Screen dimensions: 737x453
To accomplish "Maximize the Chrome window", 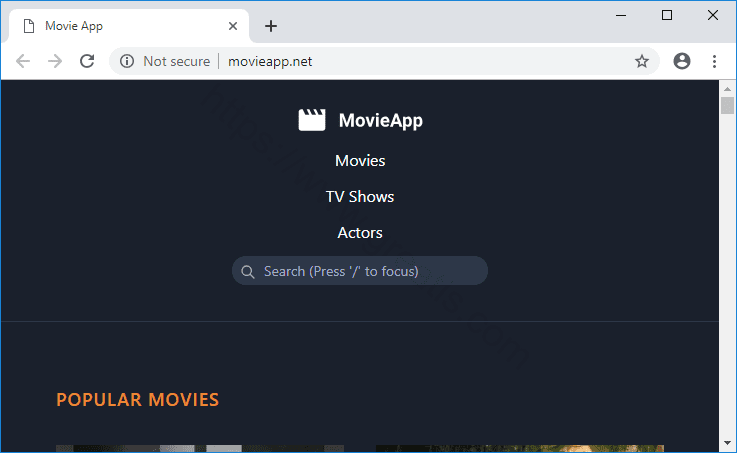I will point(666,15).
